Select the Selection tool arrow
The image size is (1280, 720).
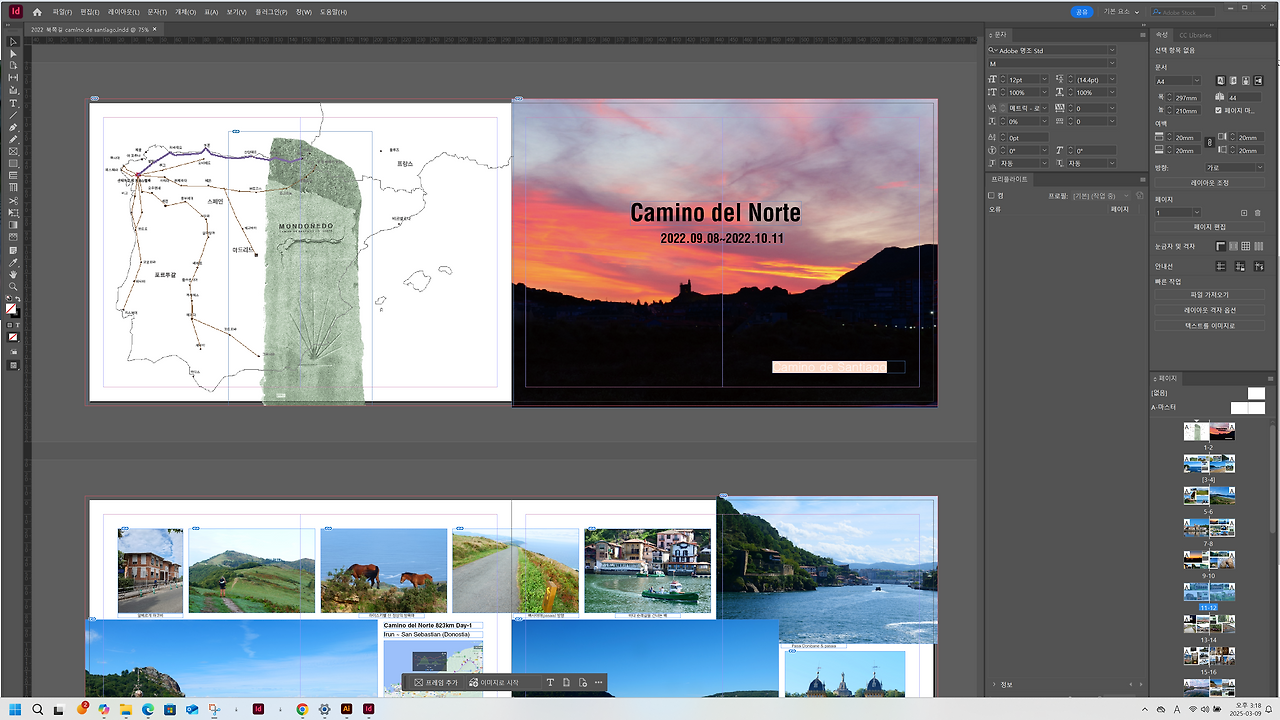point(13,42)
